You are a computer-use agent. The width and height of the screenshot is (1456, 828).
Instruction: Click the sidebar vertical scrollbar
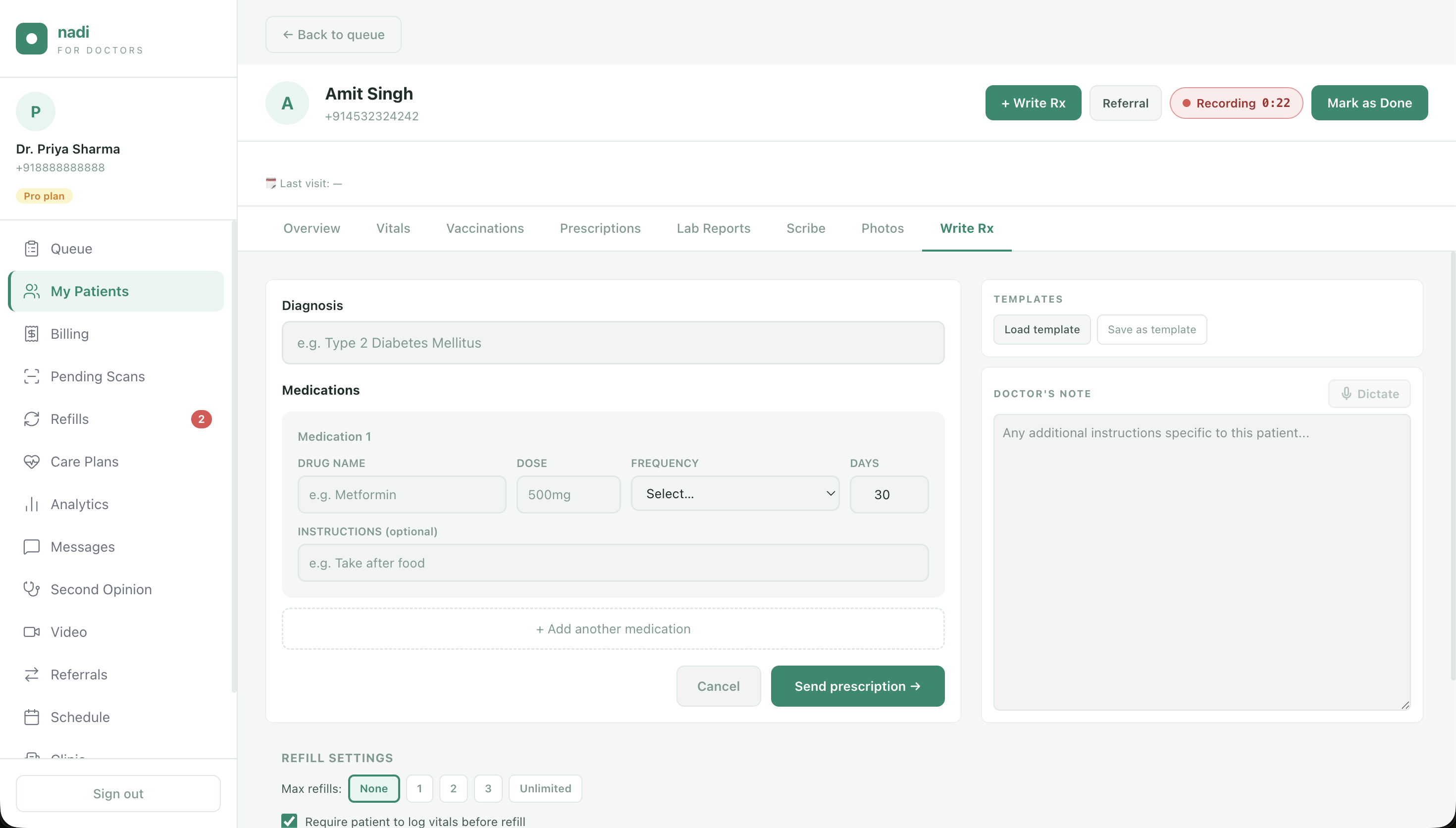click(234, 457)
